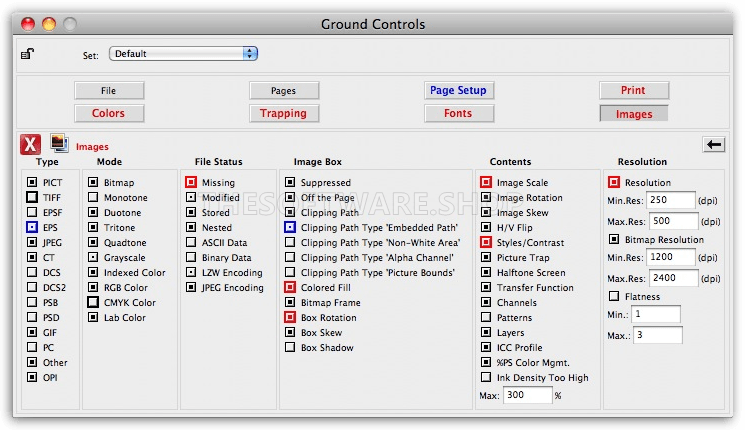The image size is (745, 430).
Task: Toggle the red Resolution checkbox
Action: (614, 182)
